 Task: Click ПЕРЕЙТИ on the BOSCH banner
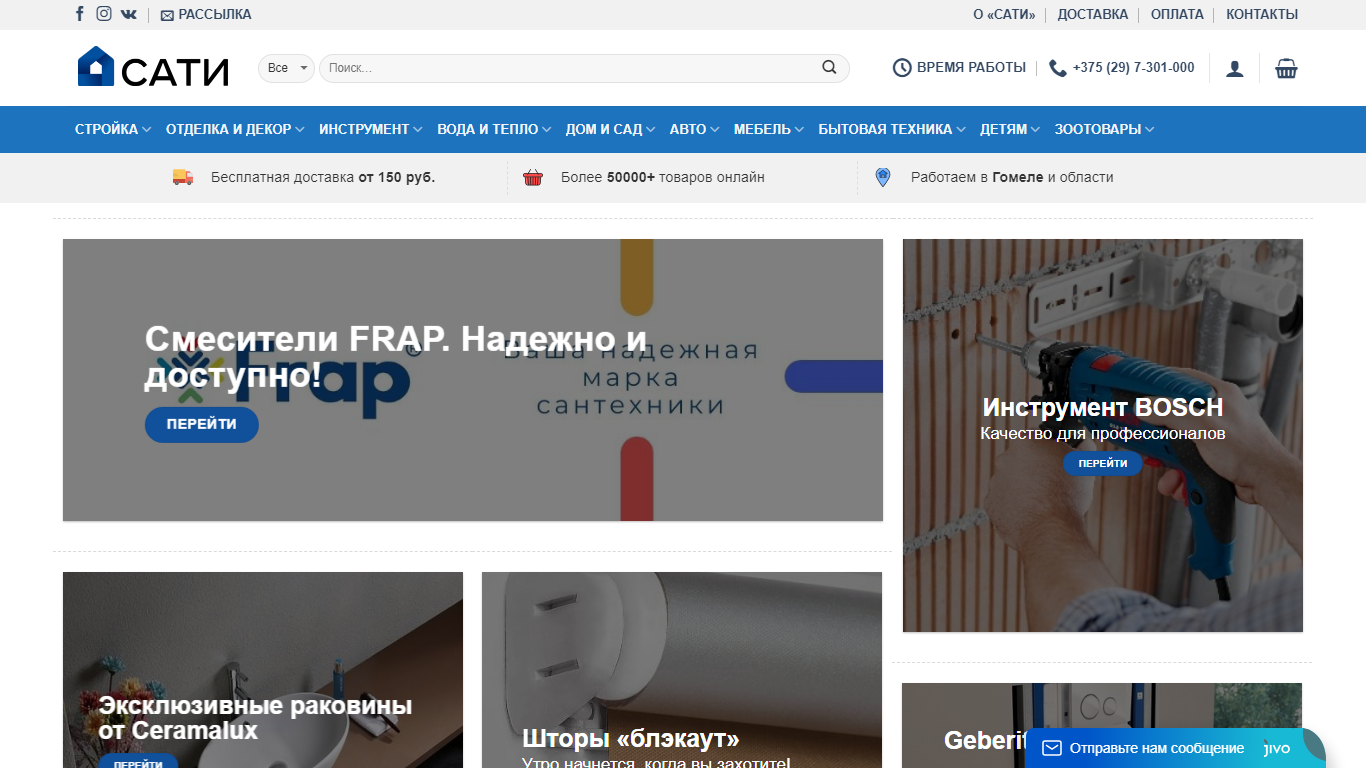click(x=1103, y=463)
